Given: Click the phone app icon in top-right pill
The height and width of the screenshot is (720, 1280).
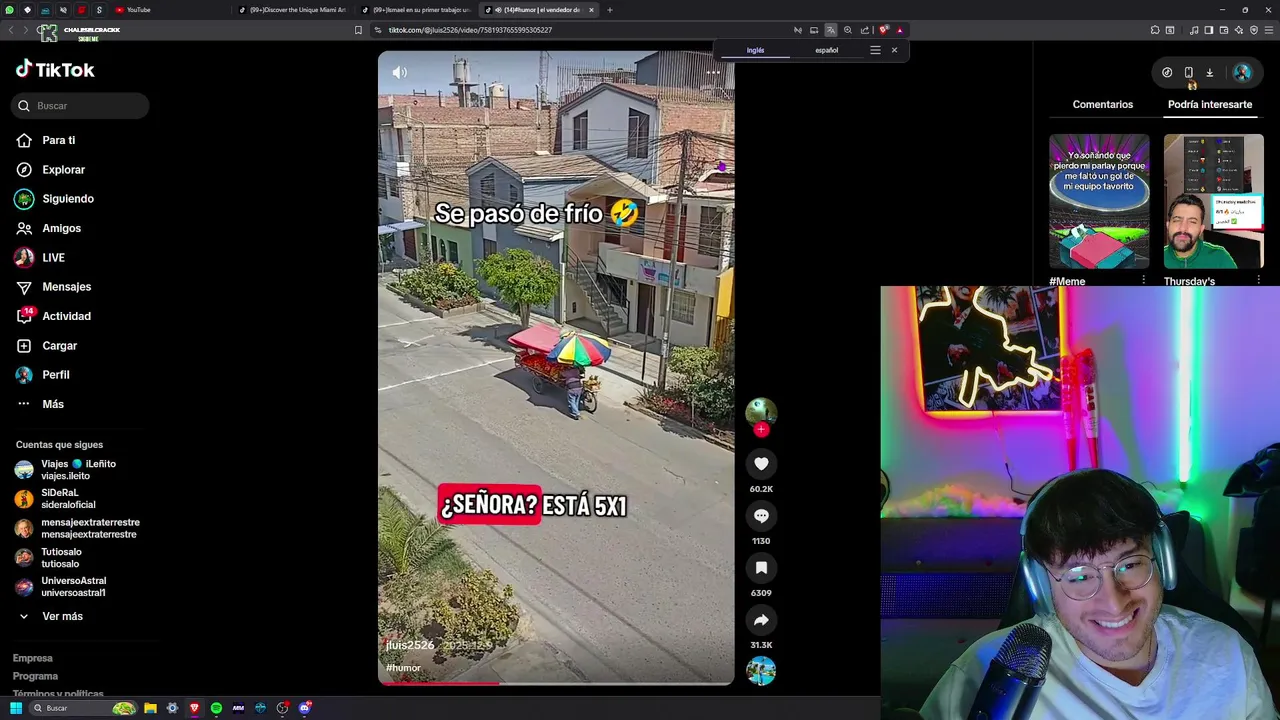Looking at the screenshot, I should 1188,72.
